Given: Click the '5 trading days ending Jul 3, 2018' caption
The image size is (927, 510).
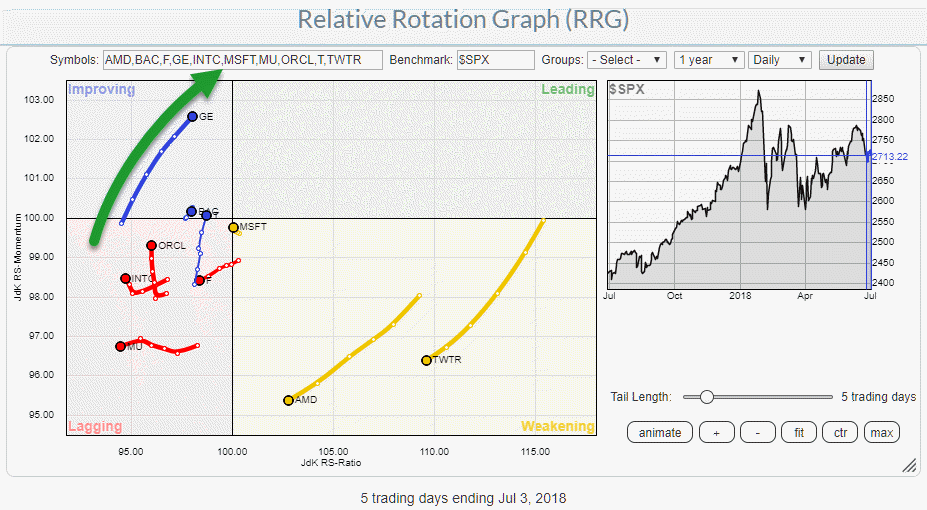Looking at the screenshot, I should coord(464,498).
